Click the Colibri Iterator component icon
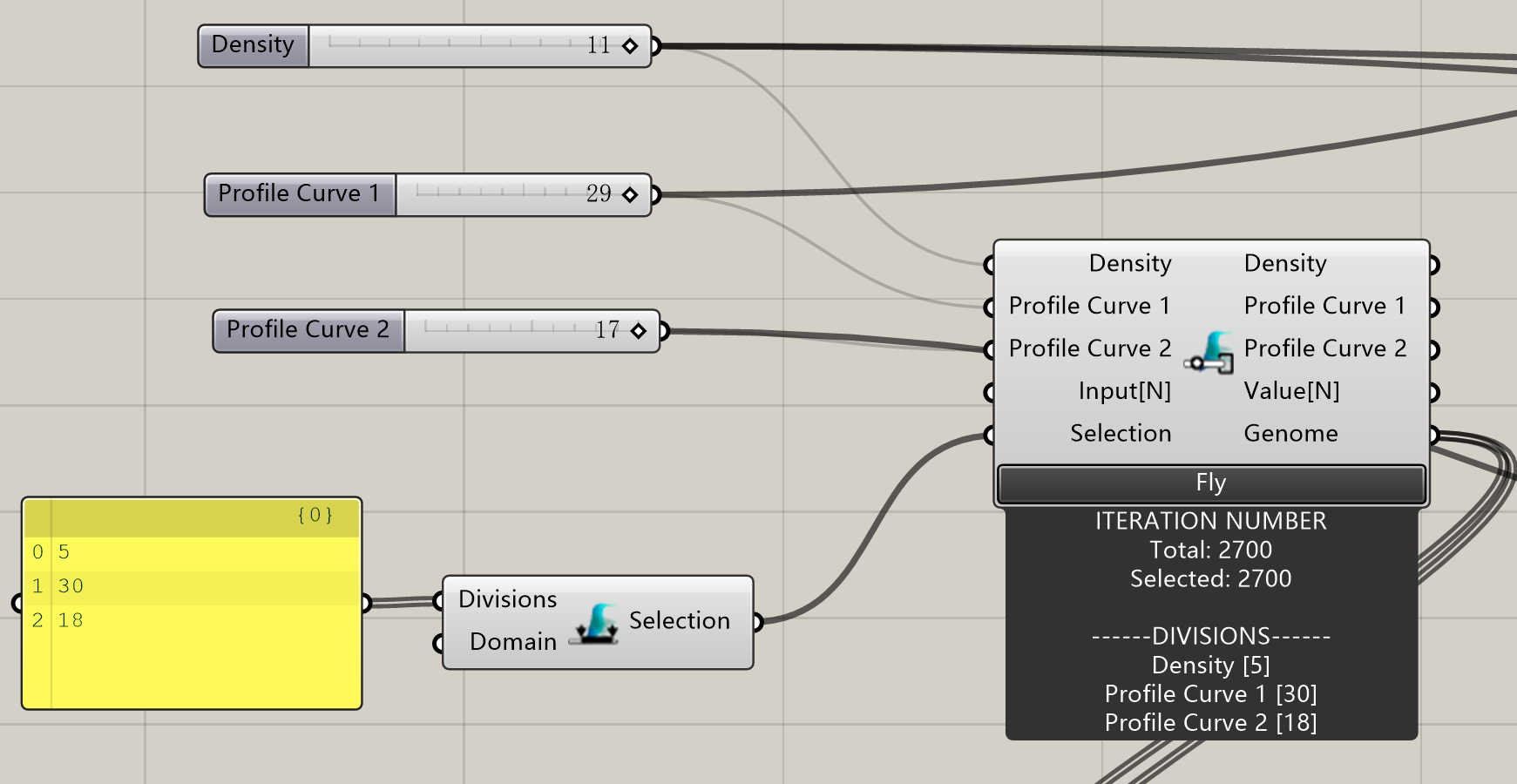The height and width of the screenshot is (784, 1517). [x=1209, y=352]
